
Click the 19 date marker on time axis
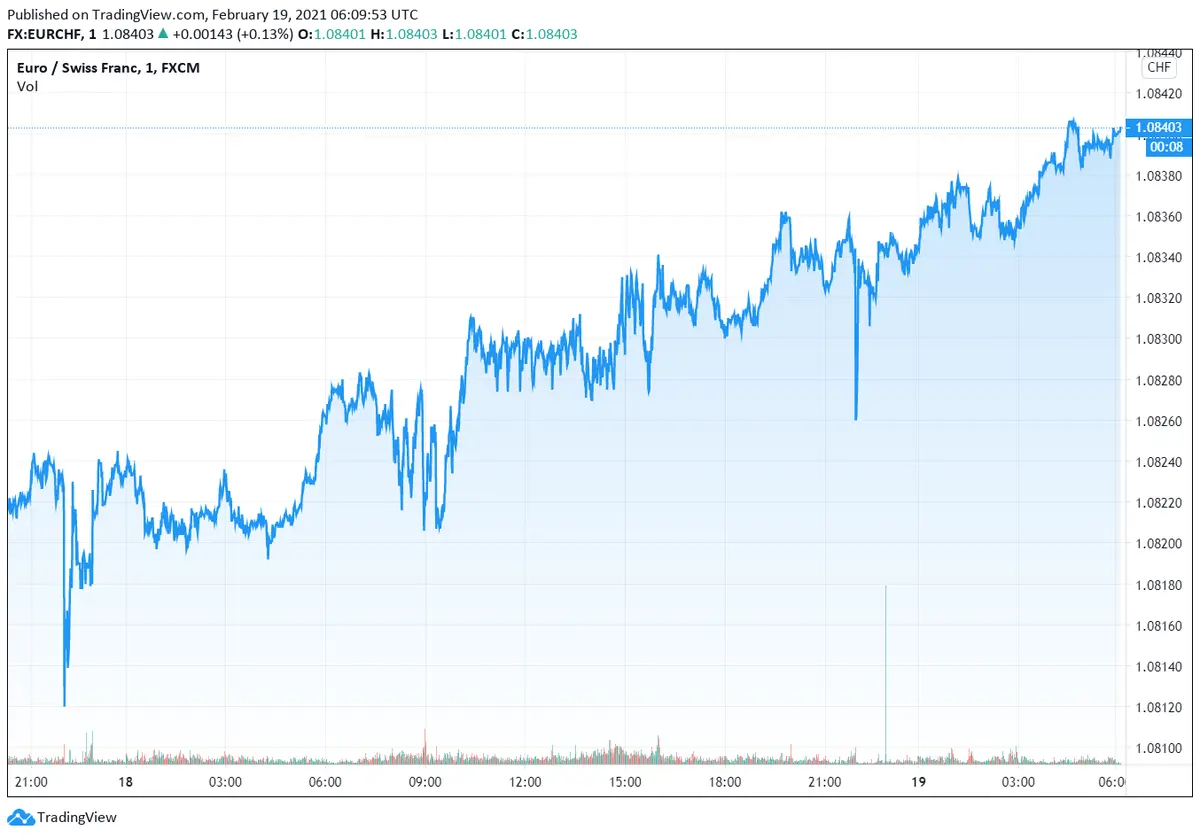coord(918,782)
